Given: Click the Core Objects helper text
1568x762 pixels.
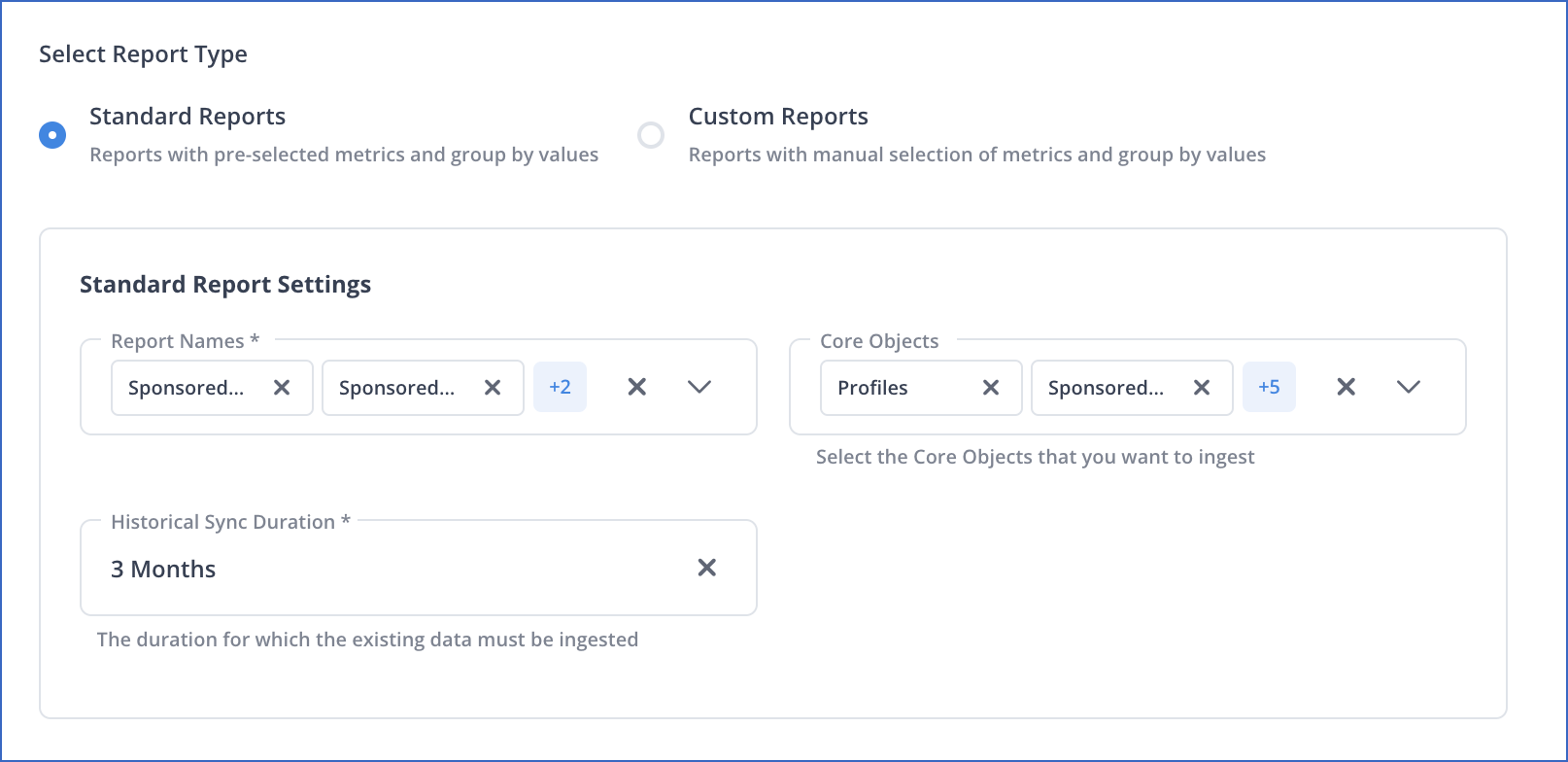Looking at the screenshot, I should coord(1036,457).
